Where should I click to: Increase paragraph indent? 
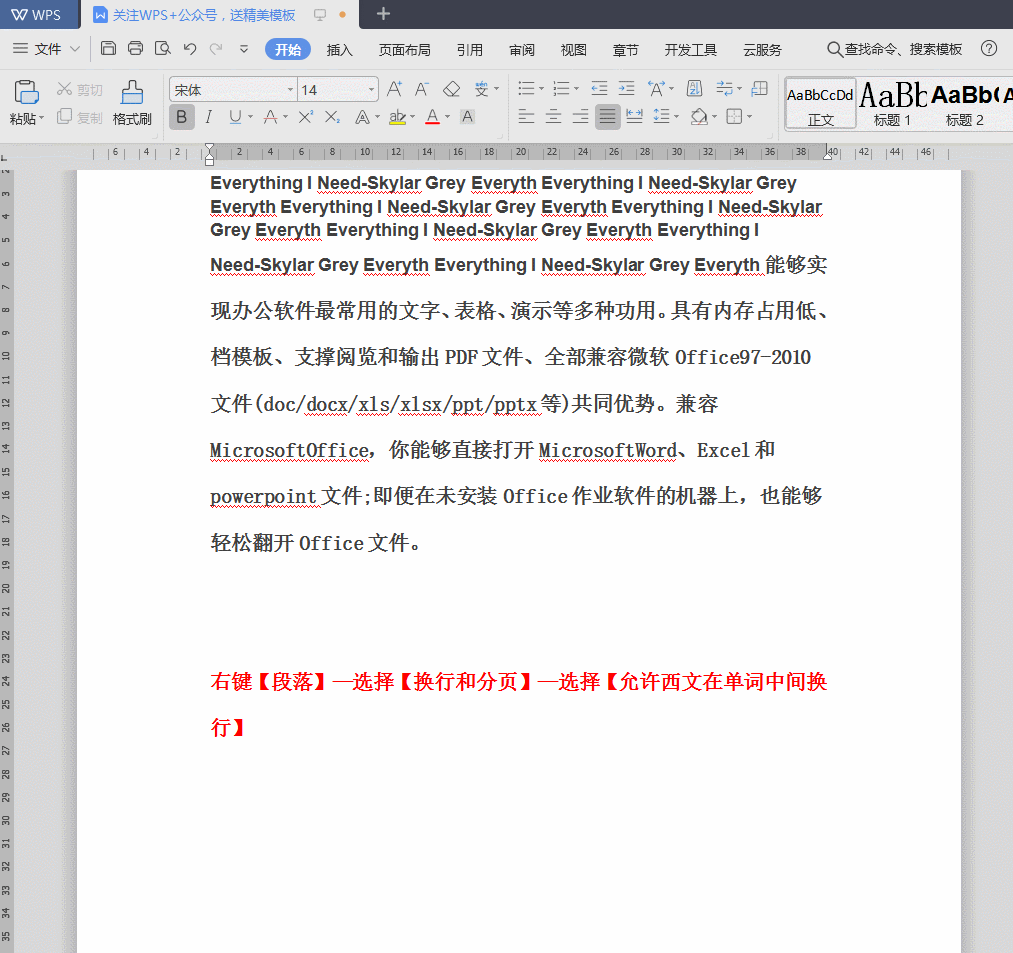coord(627,89)
